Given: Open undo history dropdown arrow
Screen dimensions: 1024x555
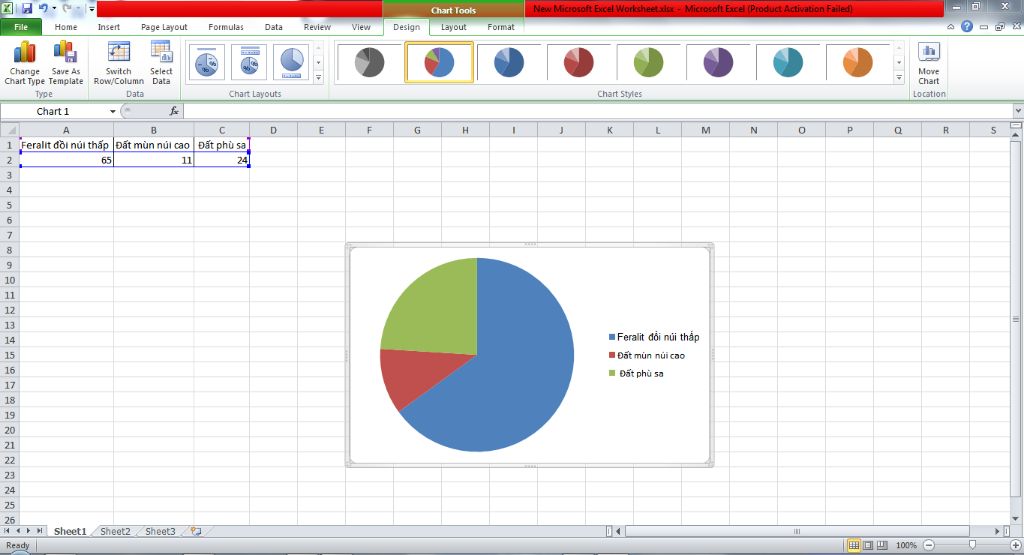Looking at the screenshot, I should [x=54, y=8].
